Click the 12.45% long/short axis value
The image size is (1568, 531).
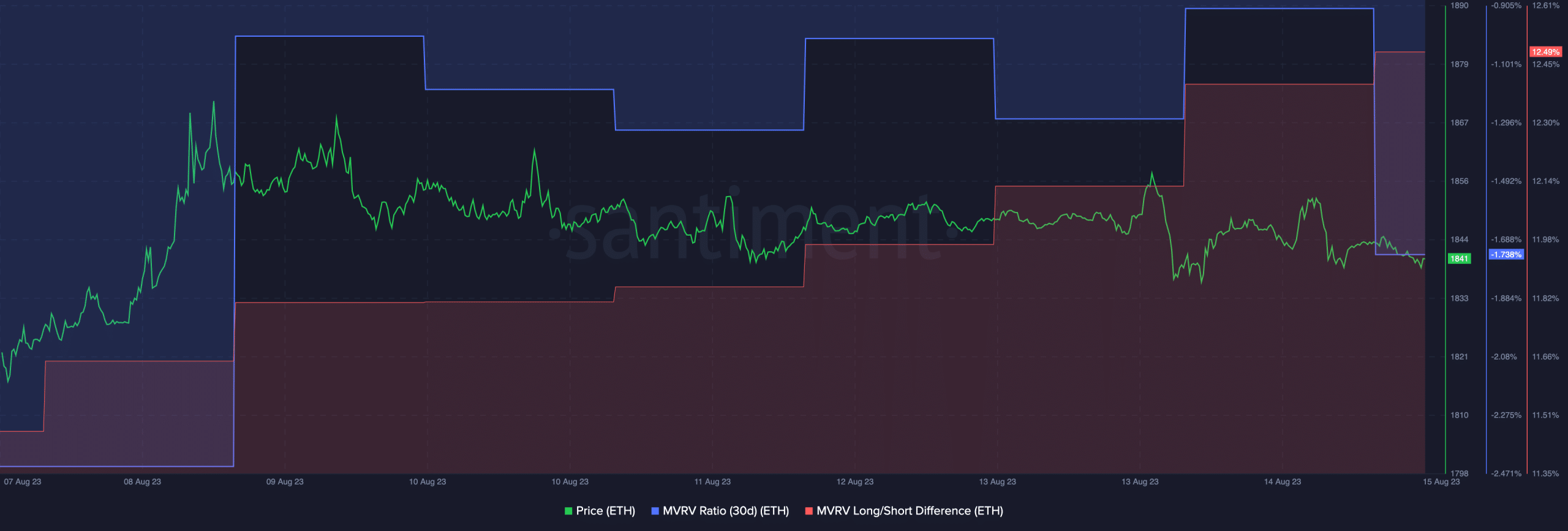pos(1545,64)
